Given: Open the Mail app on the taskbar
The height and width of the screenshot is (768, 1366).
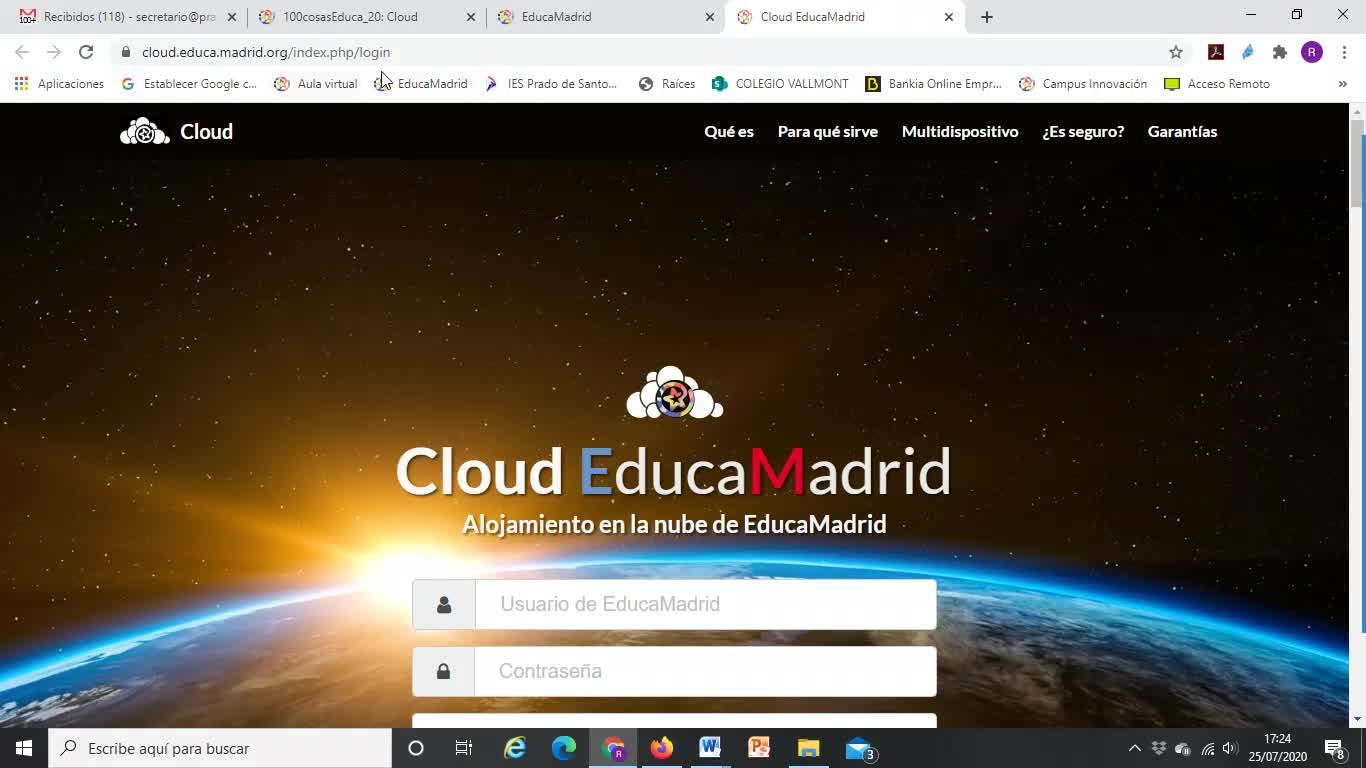Looking at the screenshot, I should point(859,748).
